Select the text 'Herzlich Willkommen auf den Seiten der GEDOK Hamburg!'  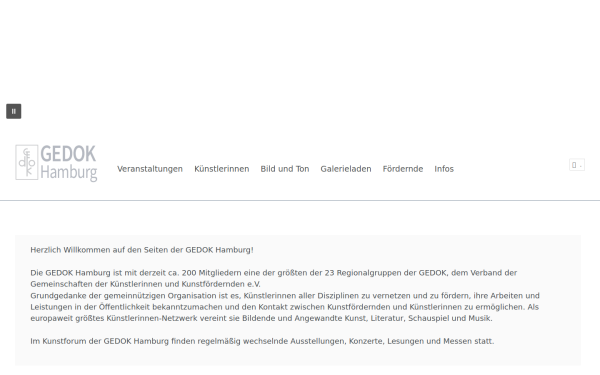142,250
